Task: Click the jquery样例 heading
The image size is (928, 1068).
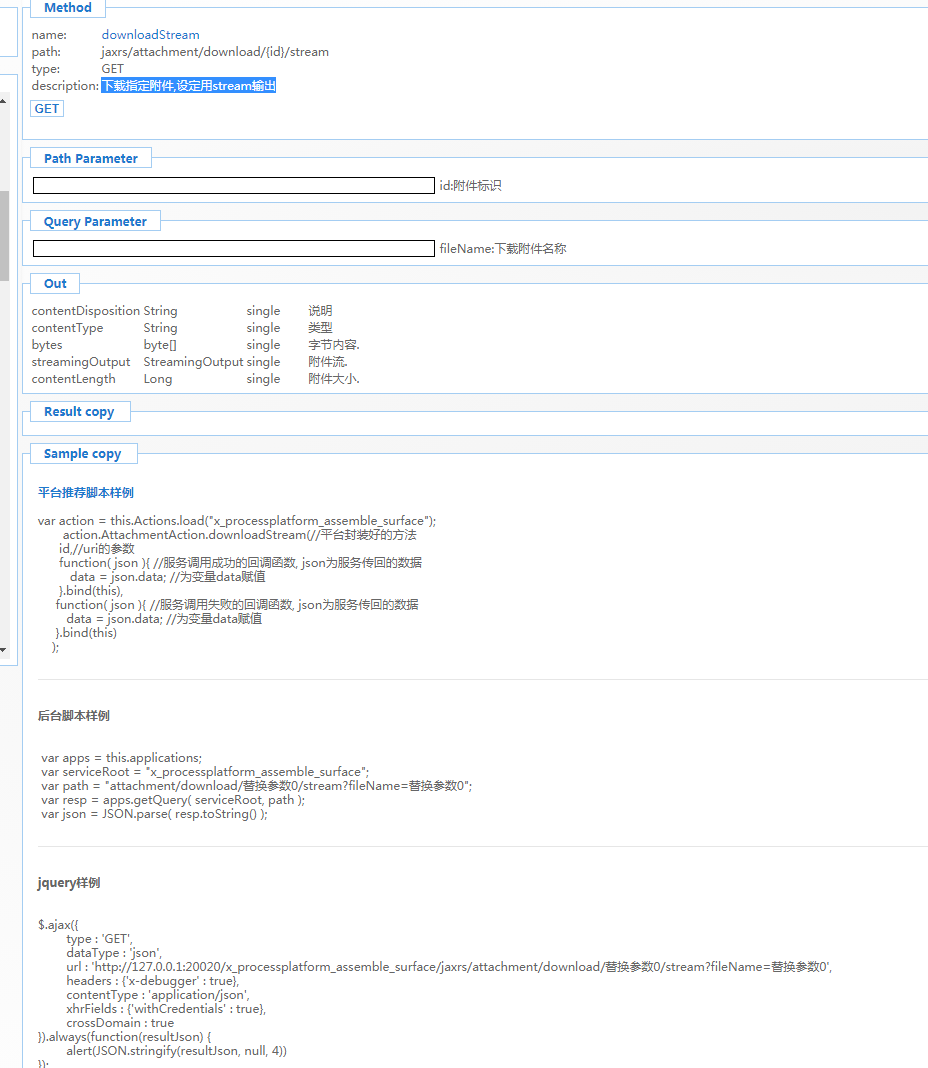Action: (x=69, y=883)
